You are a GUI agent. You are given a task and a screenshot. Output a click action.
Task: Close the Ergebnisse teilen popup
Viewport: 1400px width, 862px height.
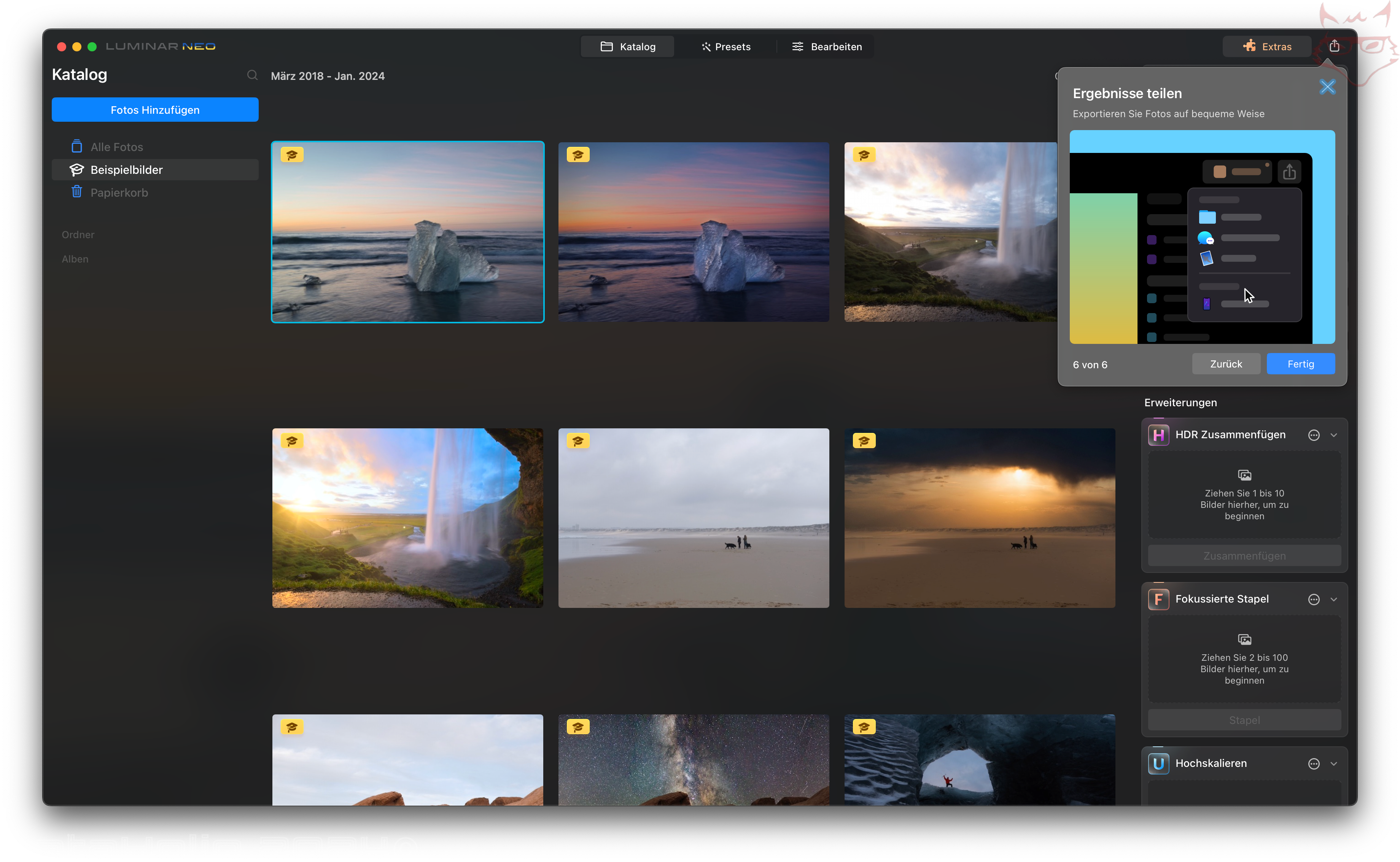pos(1327,87)
